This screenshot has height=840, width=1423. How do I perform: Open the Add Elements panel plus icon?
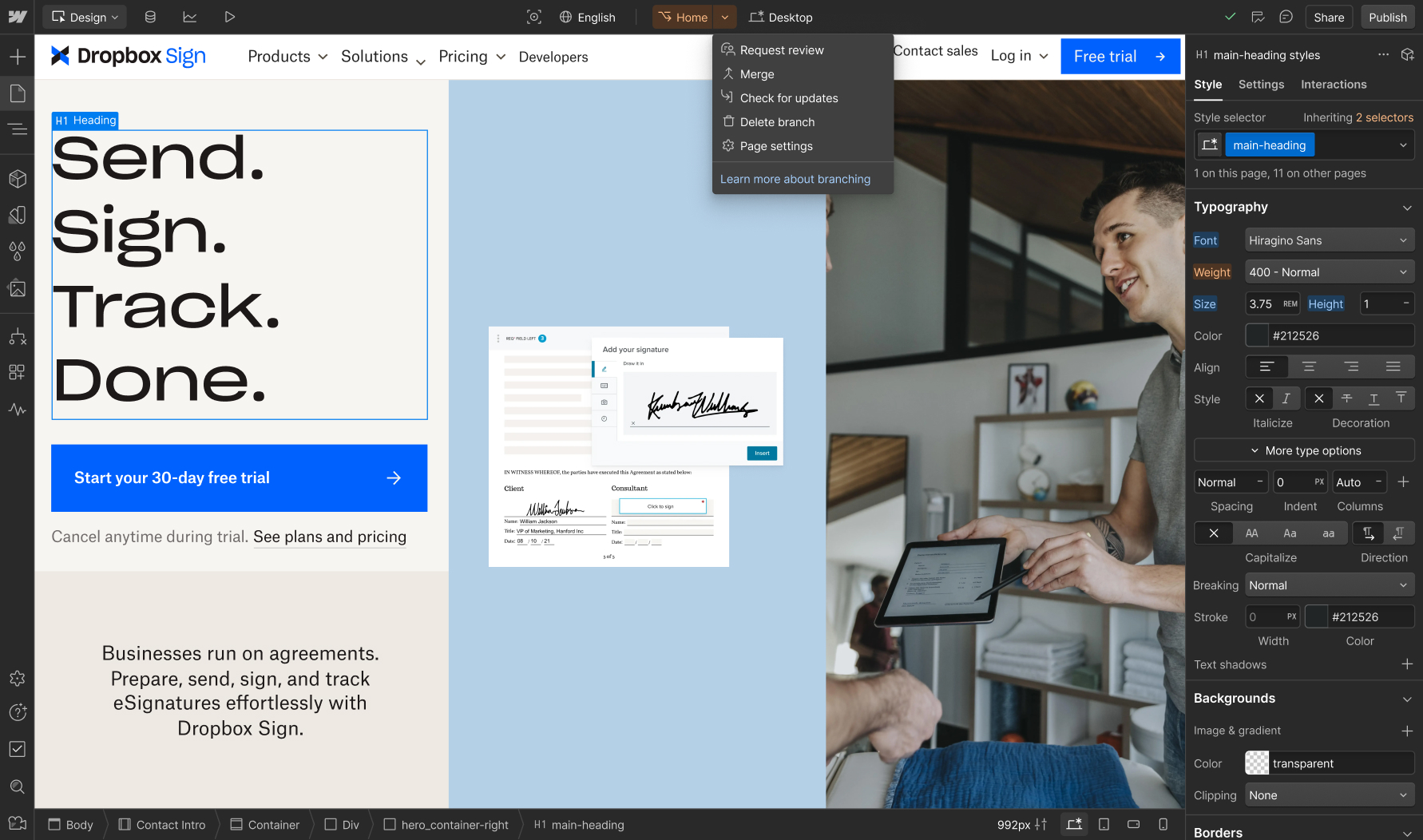[x=18, y=57]
